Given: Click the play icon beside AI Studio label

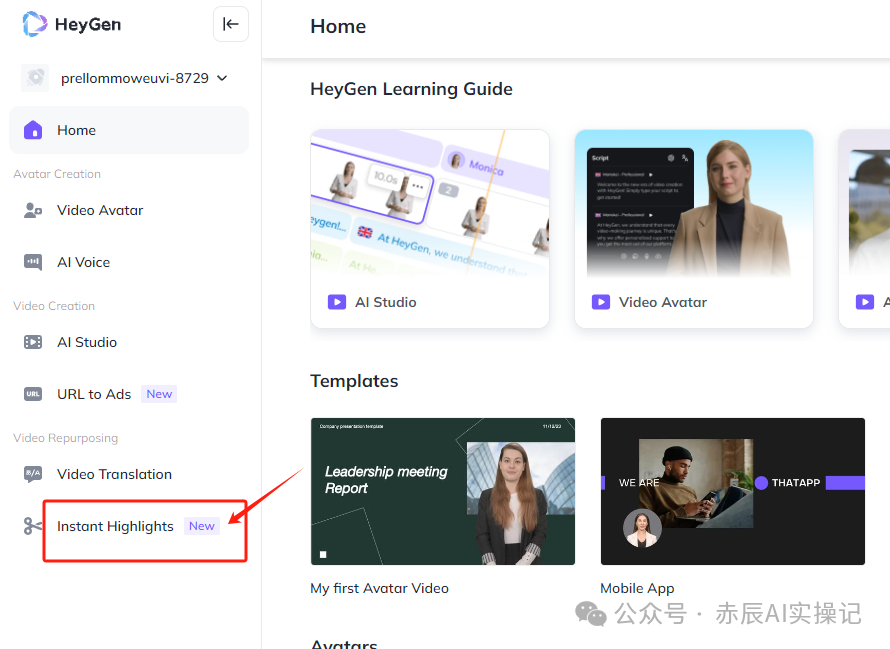Looking at the screenshot, I should (x=337, y=302).
